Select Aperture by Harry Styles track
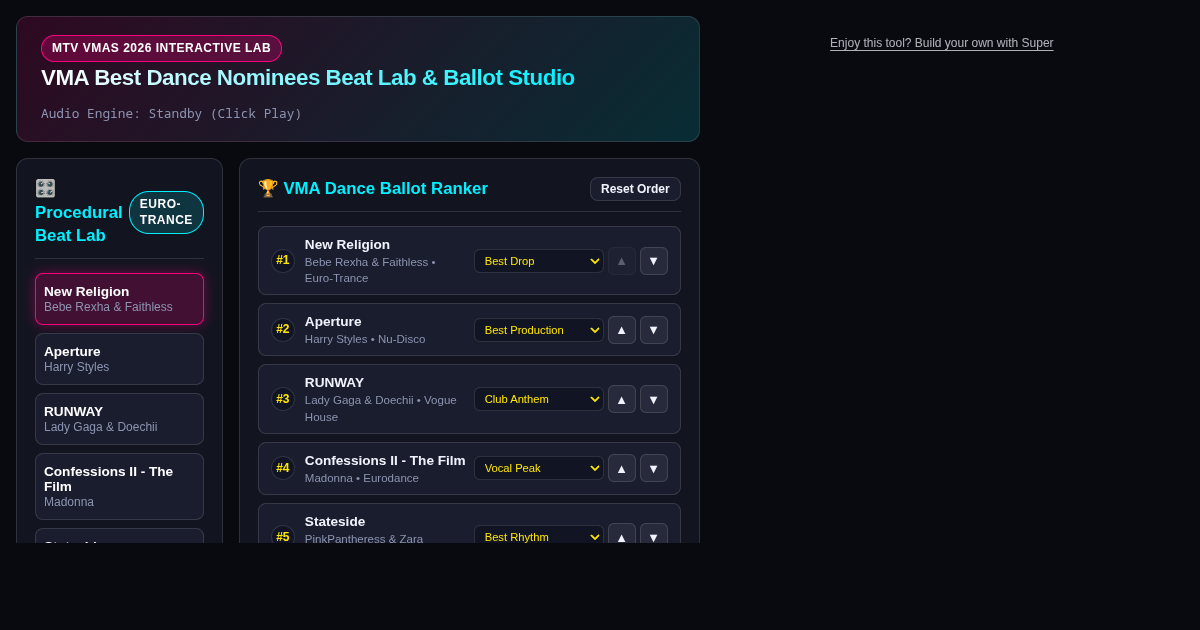The height and width of the screenshot is (630, 1200). (x=119, y=359)
